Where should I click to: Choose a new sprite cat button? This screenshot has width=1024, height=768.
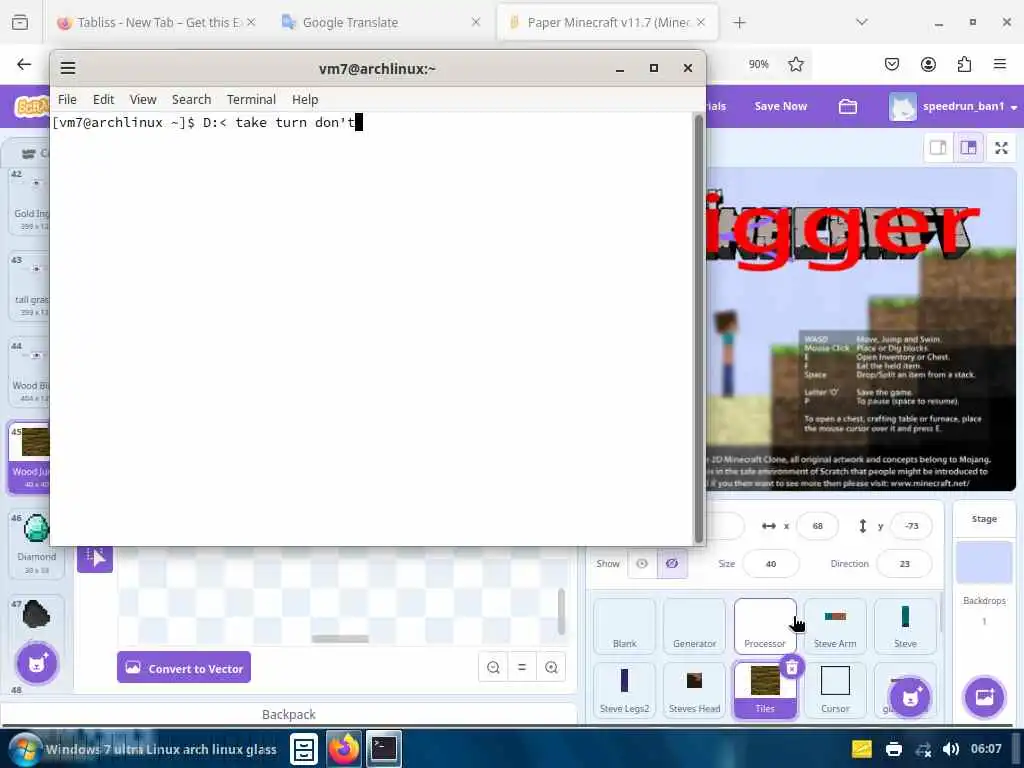point(910,697)
